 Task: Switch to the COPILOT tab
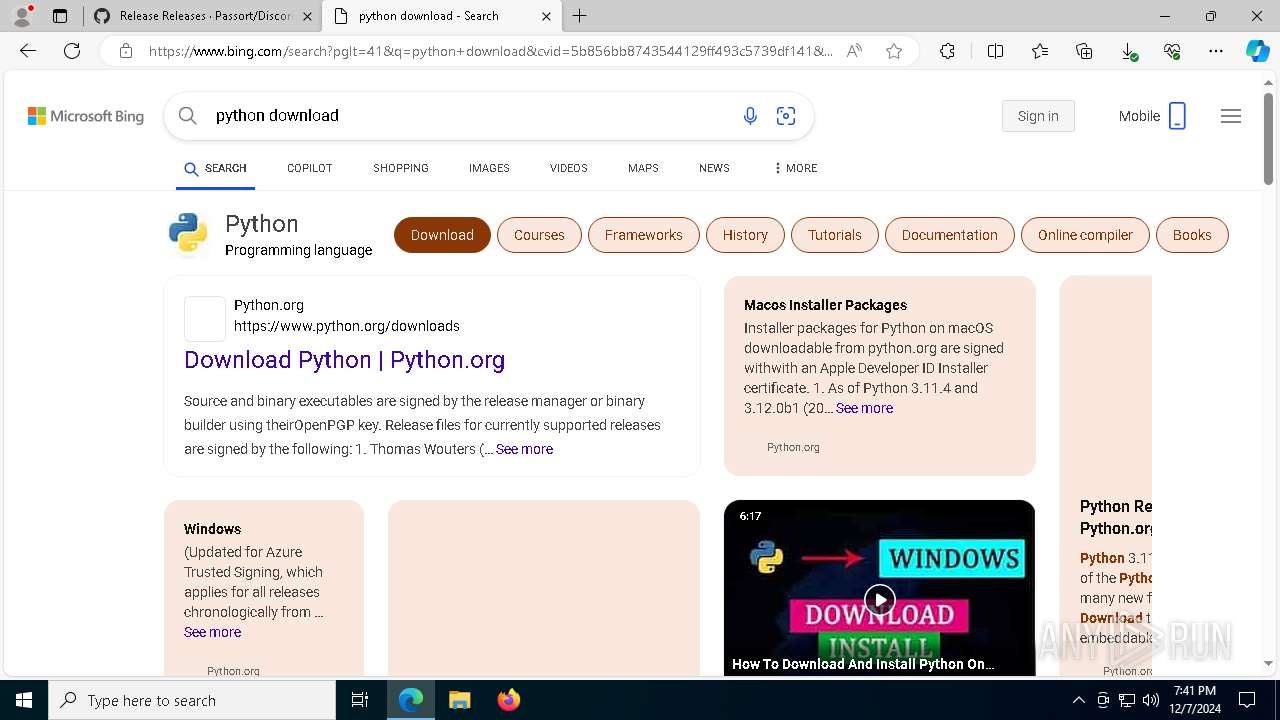[309, 168]
